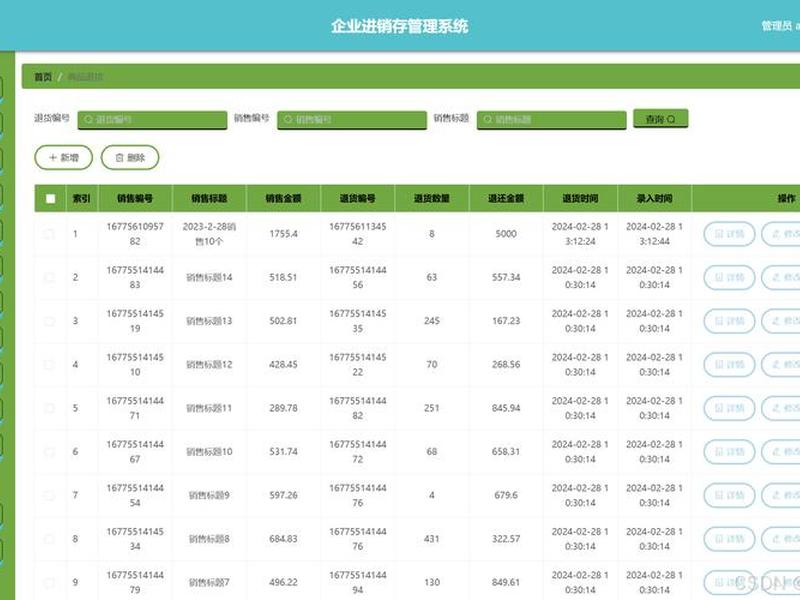Click the 索引 column header
Screen dimensions: 800x600
(x=82, y=198)
